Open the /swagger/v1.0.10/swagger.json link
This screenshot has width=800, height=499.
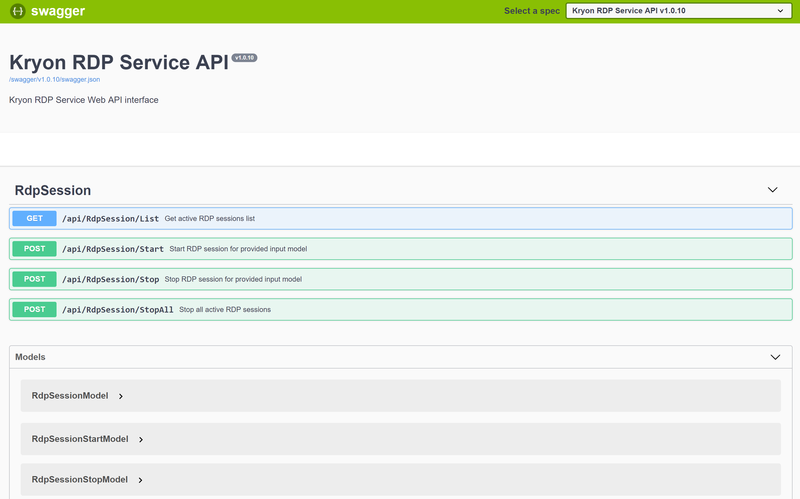click(x=55, y=80)
